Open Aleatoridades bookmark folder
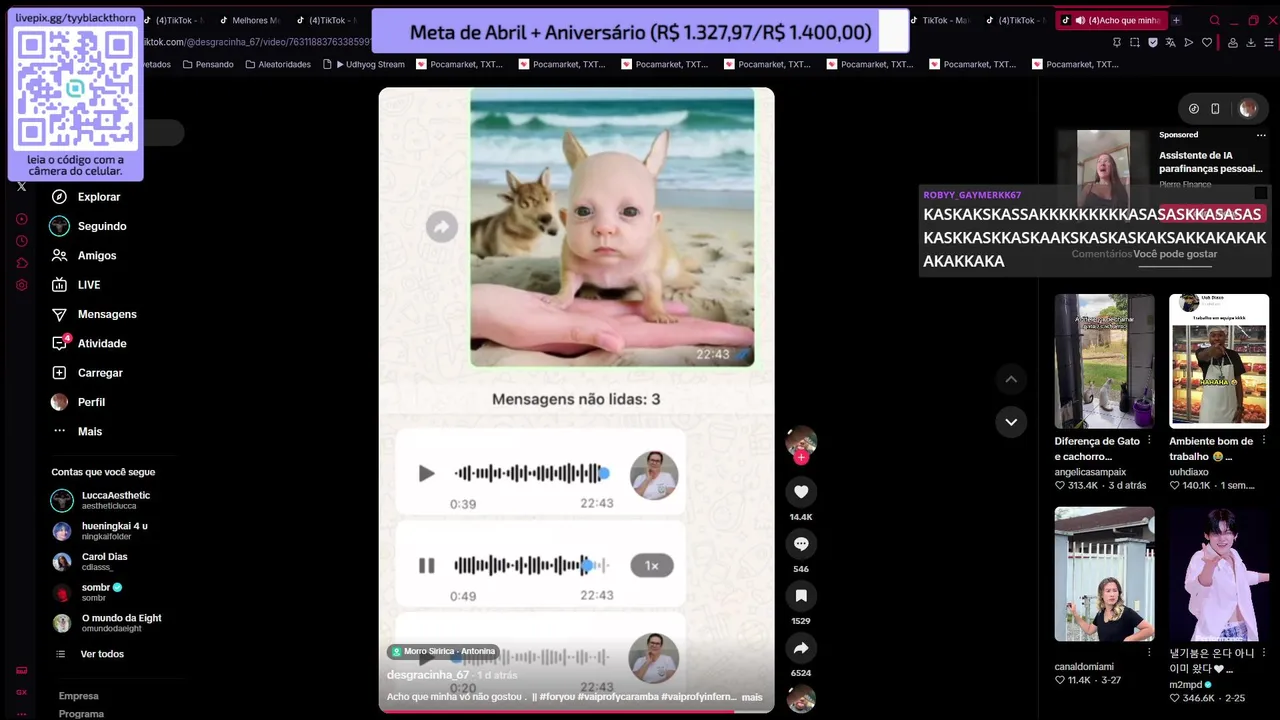Image resolution: width=1280 pixels, height=720 pixels. click(278, 64)
